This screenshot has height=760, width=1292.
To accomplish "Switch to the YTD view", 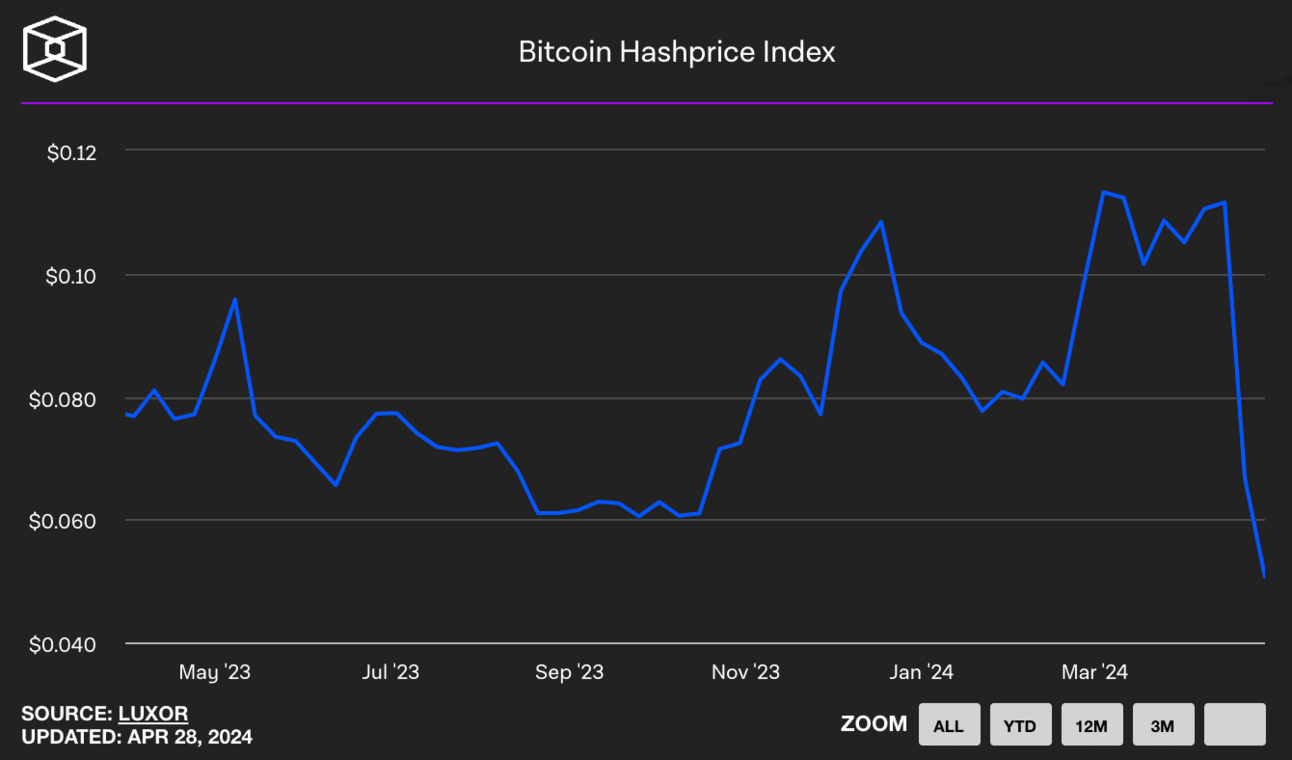I will [1020, 724].
